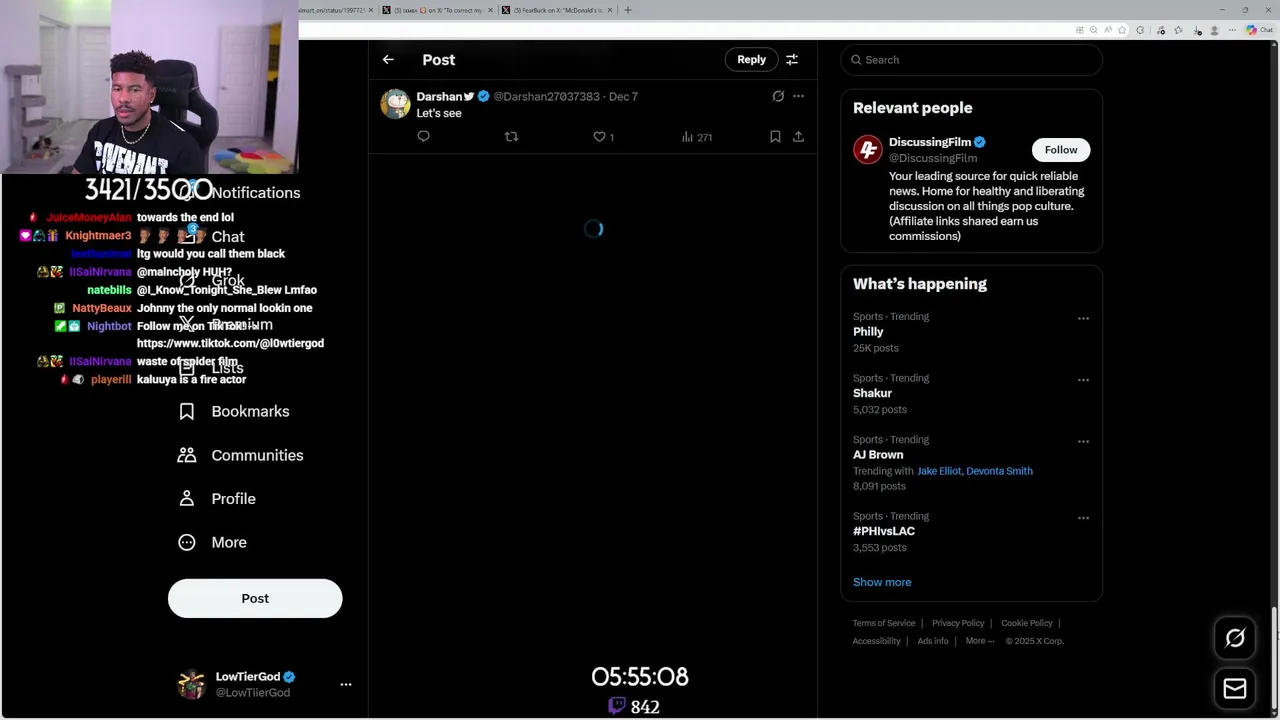Viewport: 1280px width, 720px height.
Task: View analytics showing 271 views
Action: point(697,137)
